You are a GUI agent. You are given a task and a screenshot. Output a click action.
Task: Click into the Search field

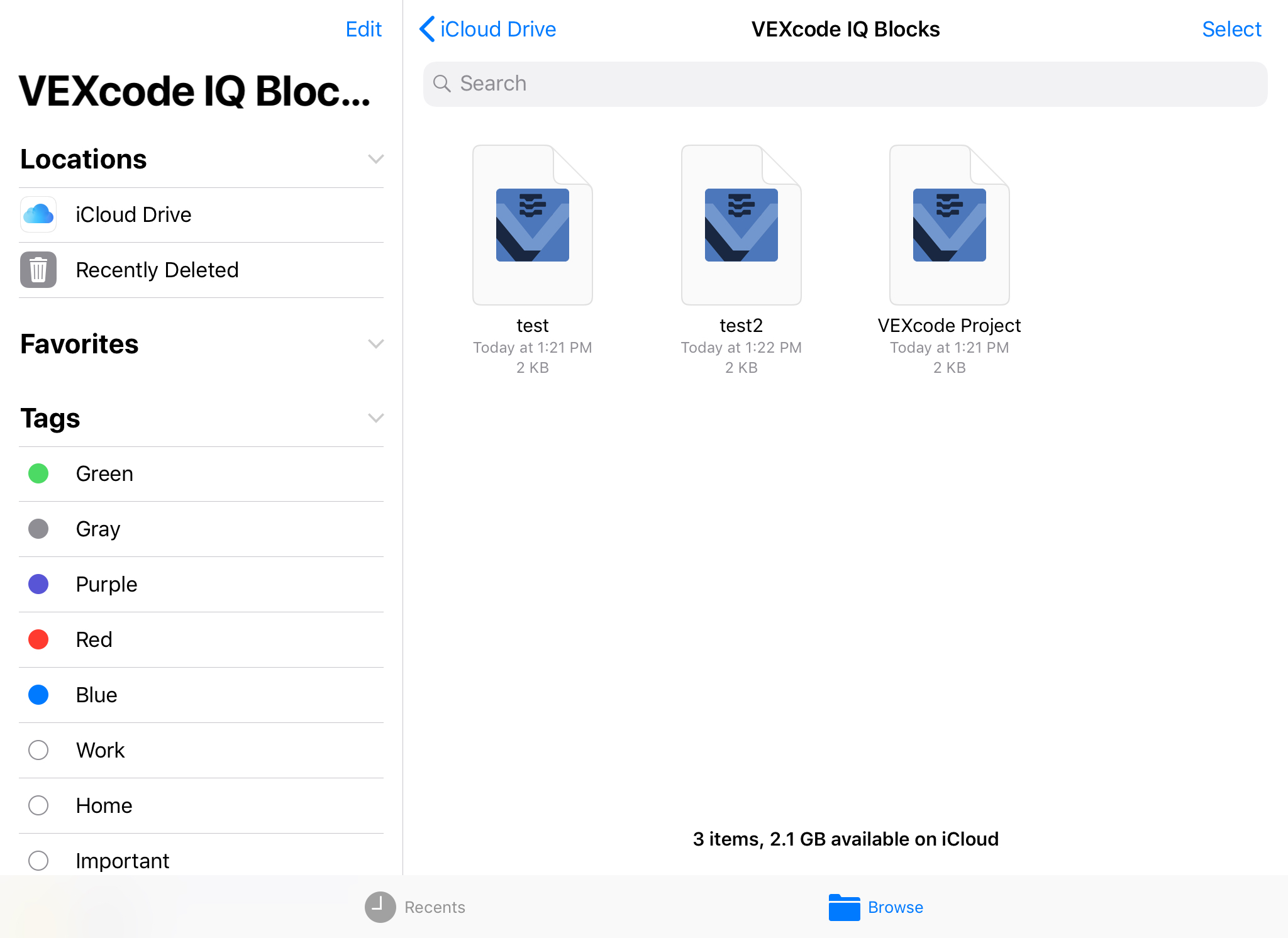tap(845, 84)
